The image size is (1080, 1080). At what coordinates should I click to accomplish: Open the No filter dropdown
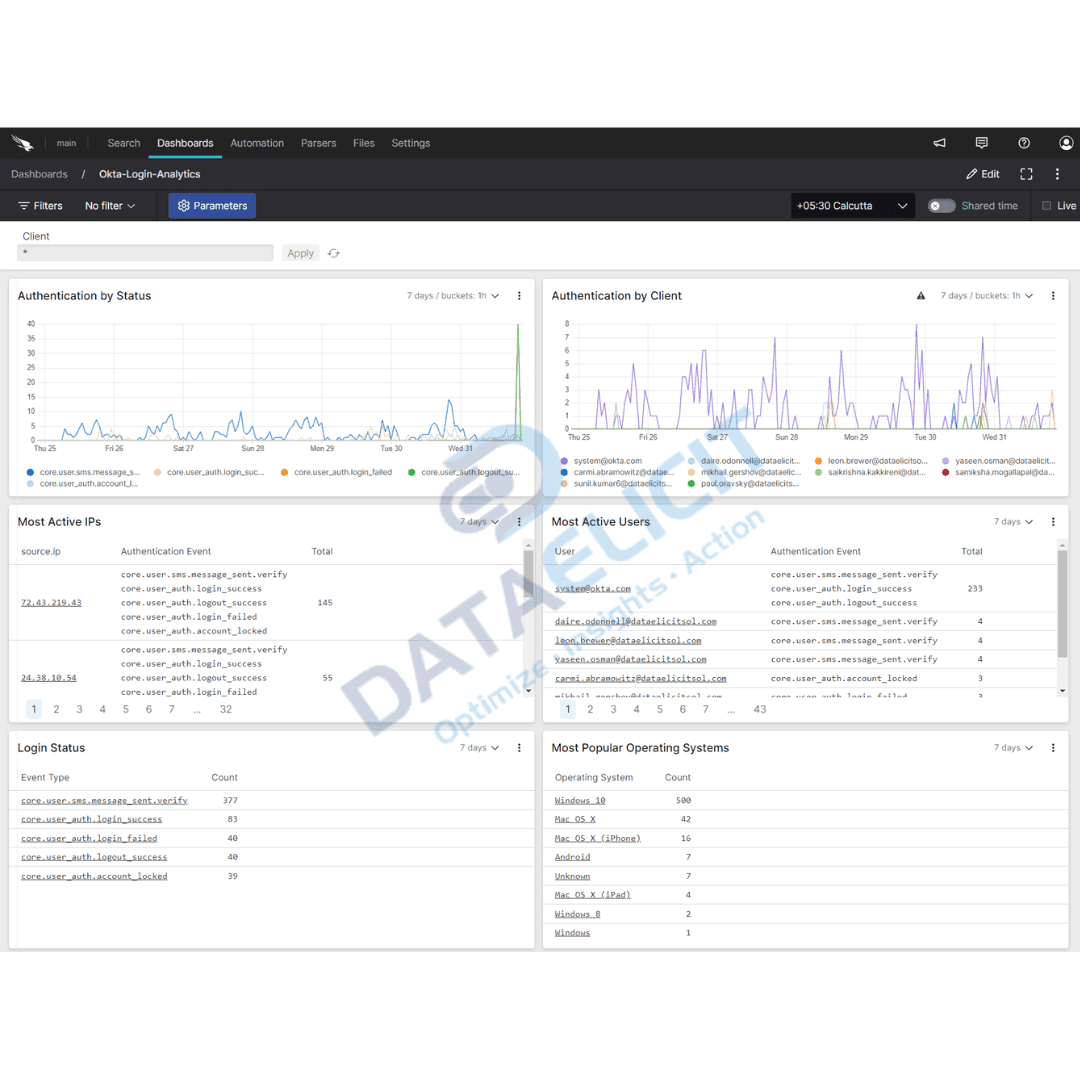click(x=109, y=205)
